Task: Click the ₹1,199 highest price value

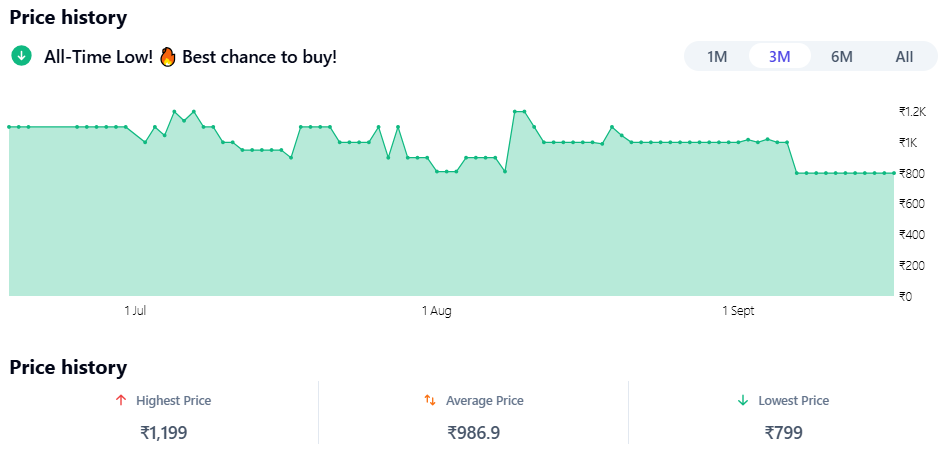Action: pyautogui.click(x=164, y=433)
